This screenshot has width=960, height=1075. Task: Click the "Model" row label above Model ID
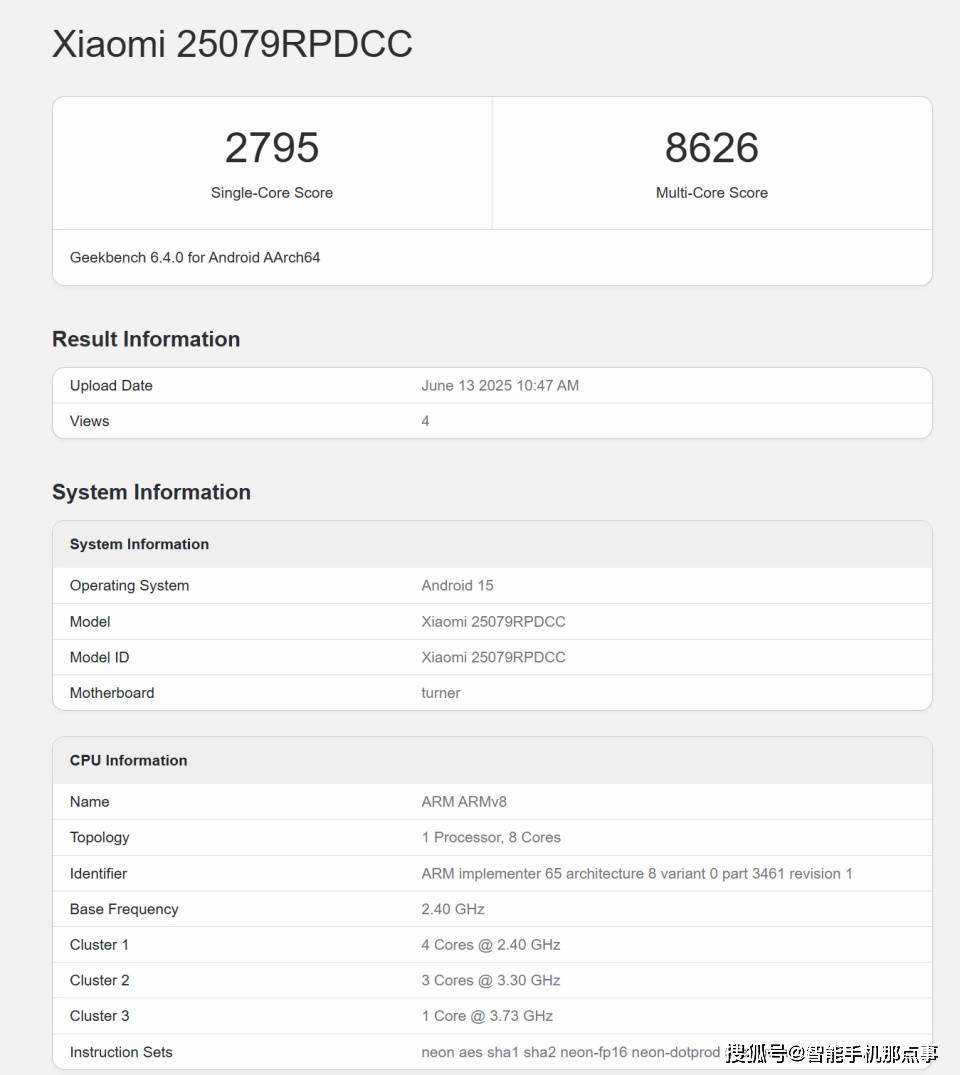coord(90,622)
